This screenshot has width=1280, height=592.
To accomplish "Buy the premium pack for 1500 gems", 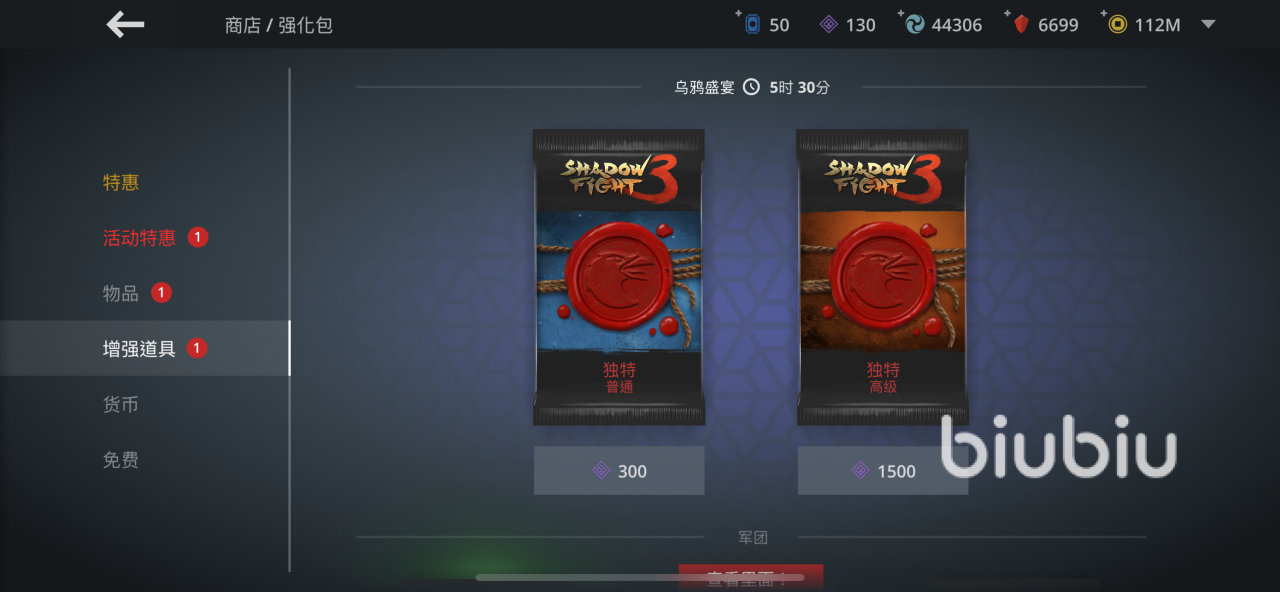I will pos(883,470).
